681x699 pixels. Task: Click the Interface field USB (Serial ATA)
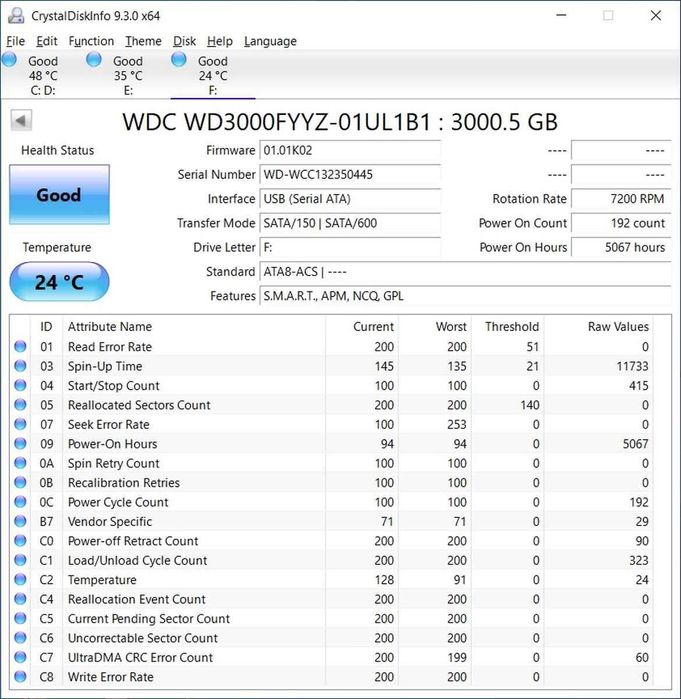pyautogui.click(x=350, y=199)
